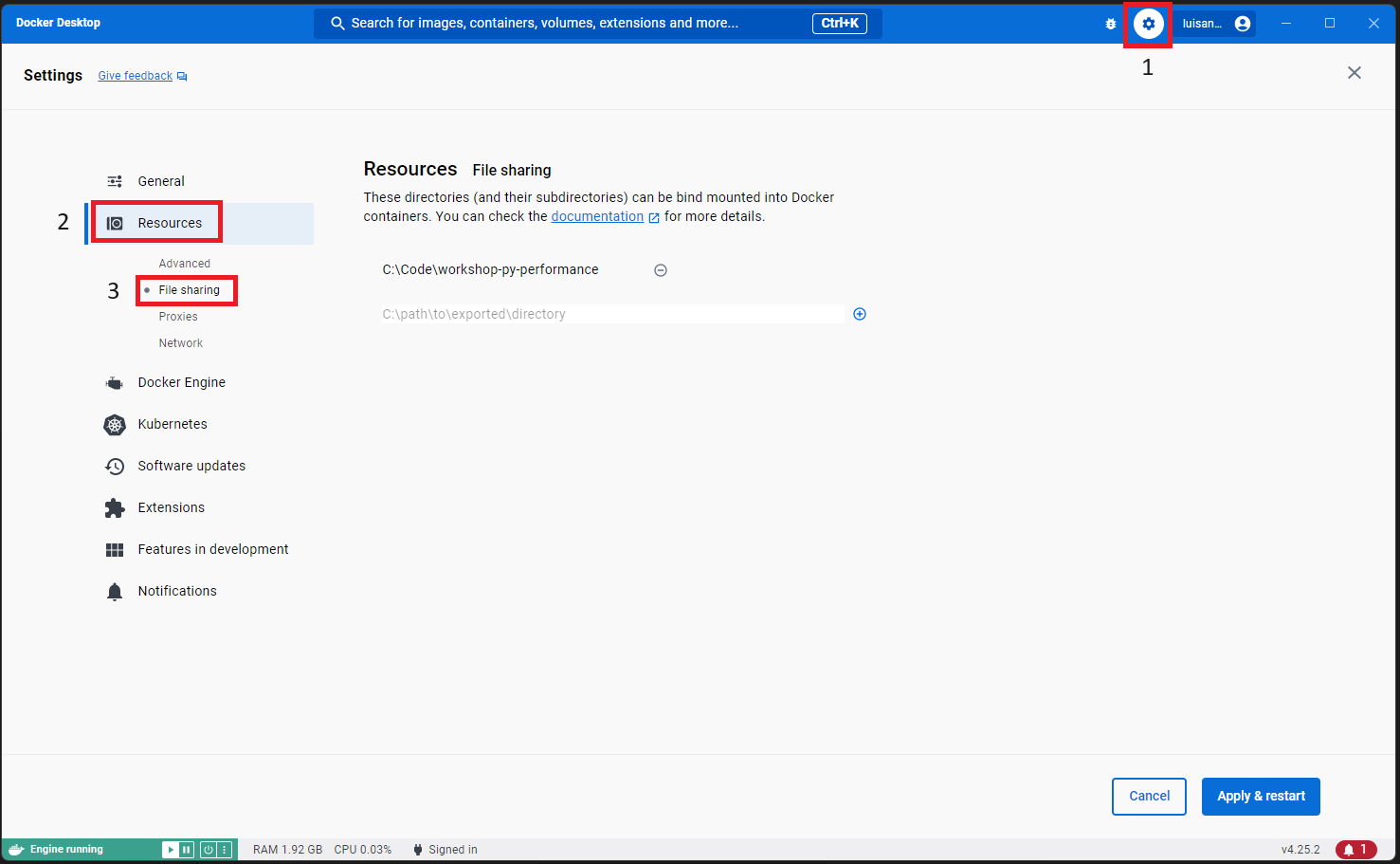Click the Signed in status
The width and height of the screenshot is (1400, 864).
[x=445, y=850]
